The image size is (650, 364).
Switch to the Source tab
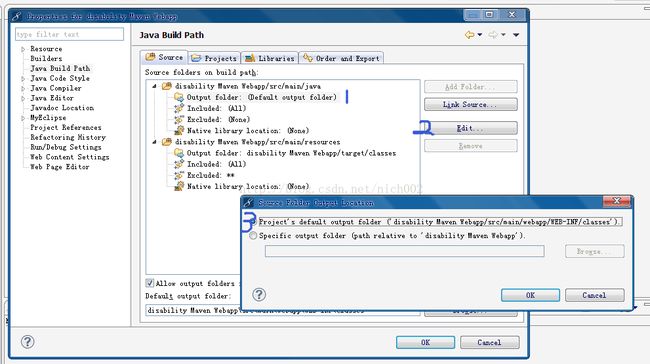(x=164, y=57)
